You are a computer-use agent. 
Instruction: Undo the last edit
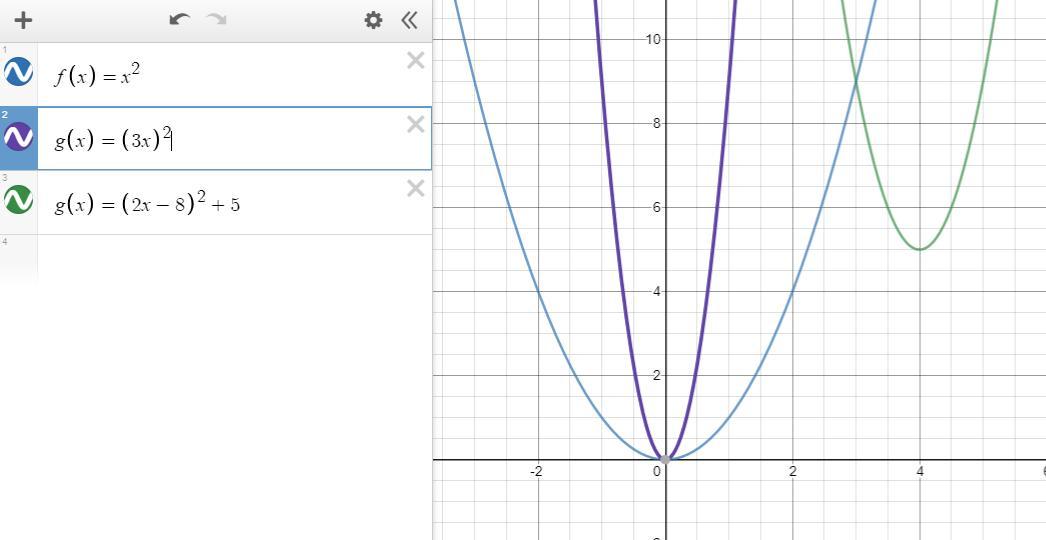click(179, 19)
